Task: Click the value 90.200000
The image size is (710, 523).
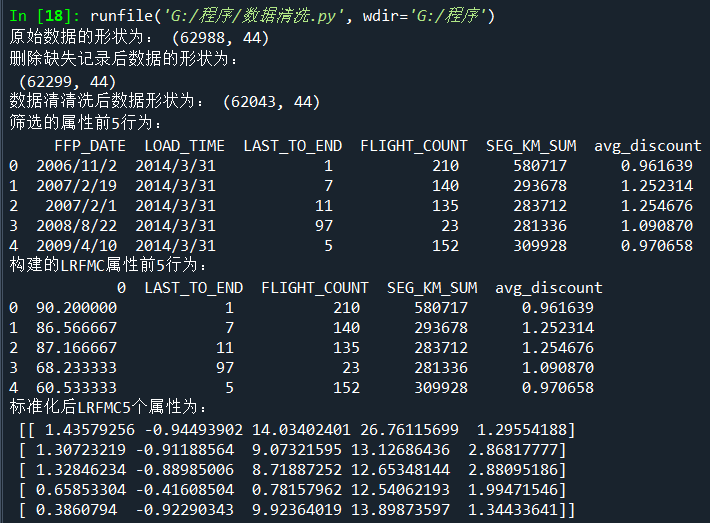Action: click(x=77, y=308)
